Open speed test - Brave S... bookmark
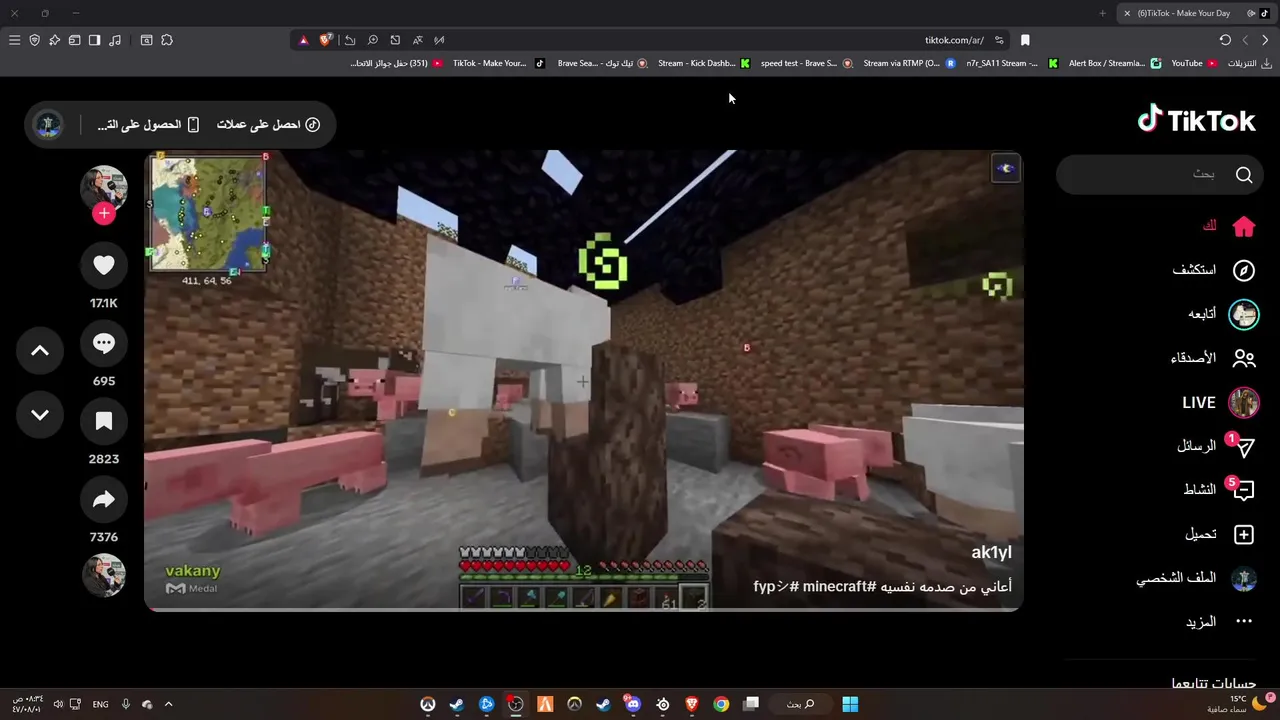Viewport: 1280px width, 720px height. click(806, 63)
